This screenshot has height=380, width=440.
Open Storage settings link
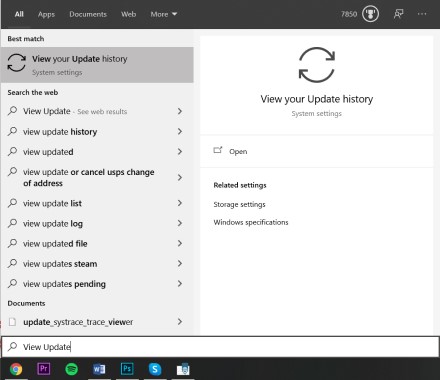[x=239, y=204]
